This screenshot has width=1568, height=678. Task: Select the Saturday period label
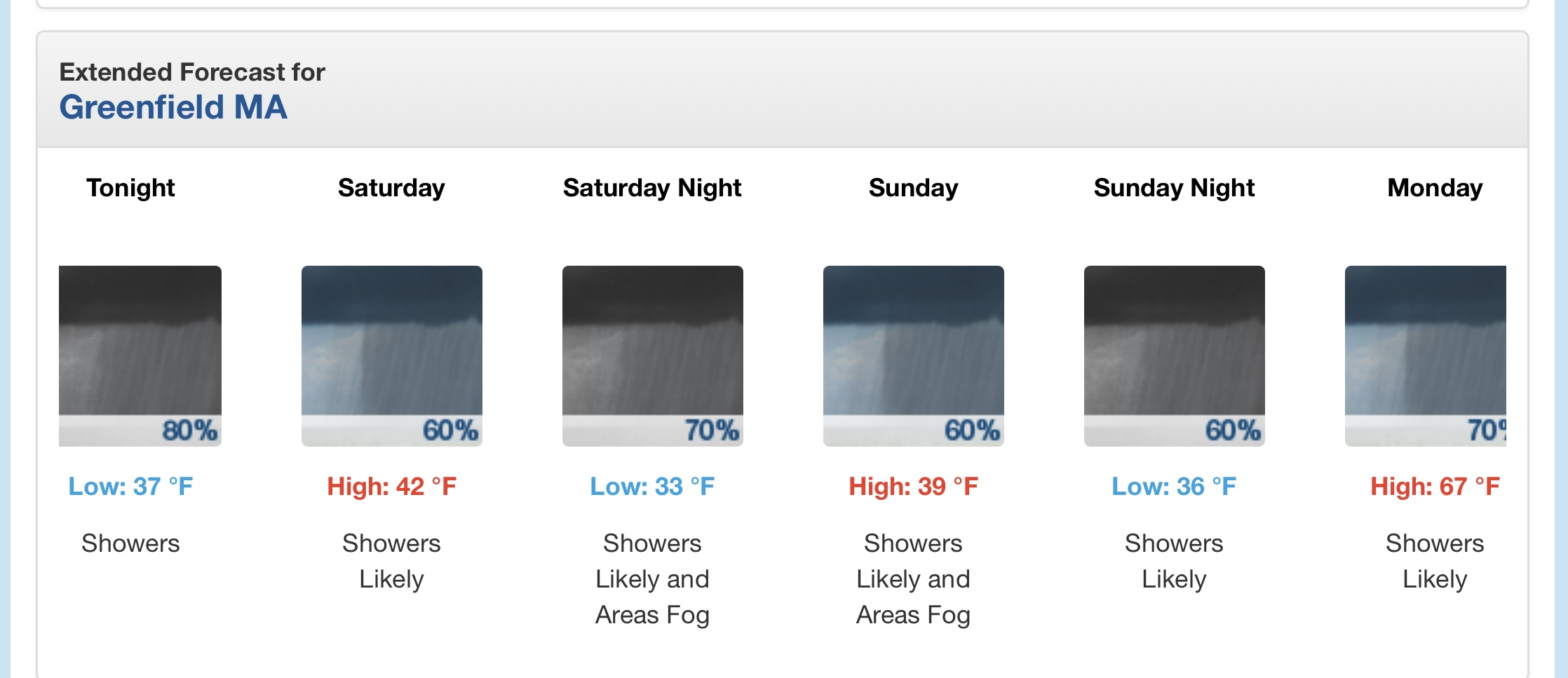pos(391,188)
